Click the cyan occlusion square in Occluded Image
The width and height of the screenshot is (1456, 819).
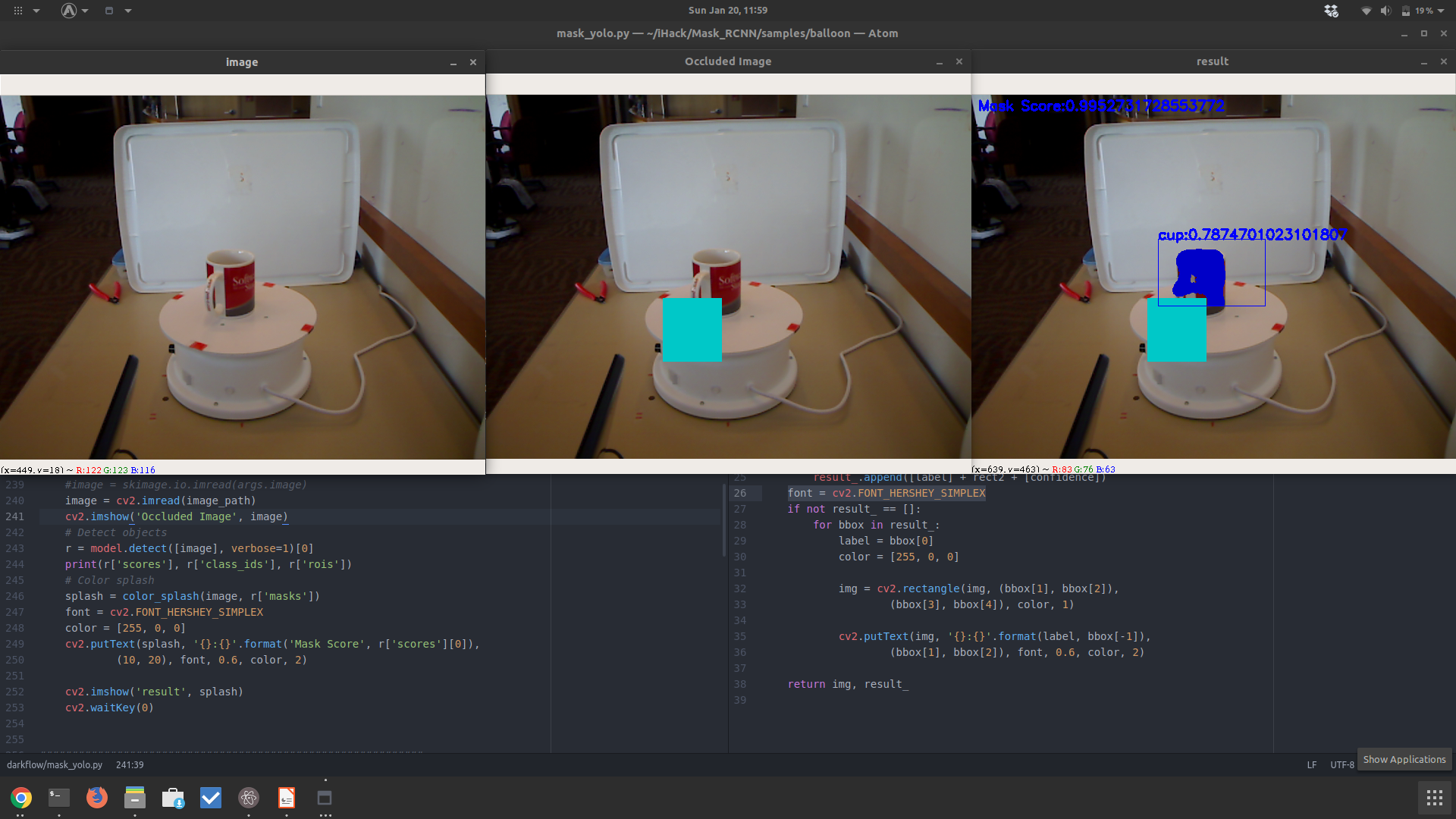tap(692, 330)
